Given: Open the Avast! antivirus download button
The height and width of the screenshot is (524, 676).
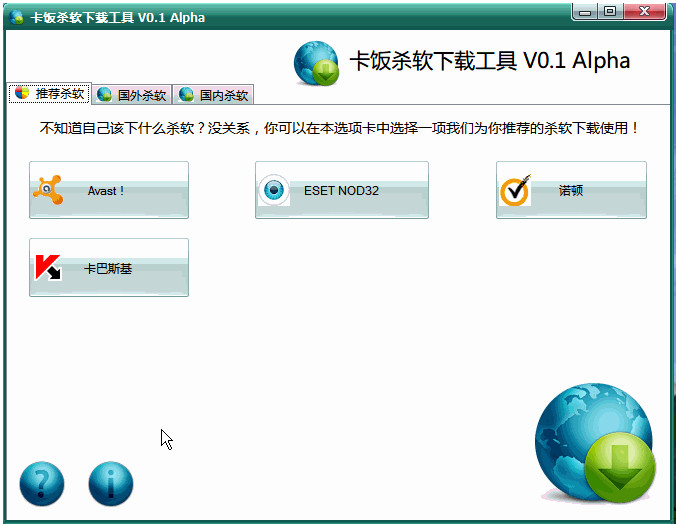Looking at the screenshot, I should [x=109, y=190].
